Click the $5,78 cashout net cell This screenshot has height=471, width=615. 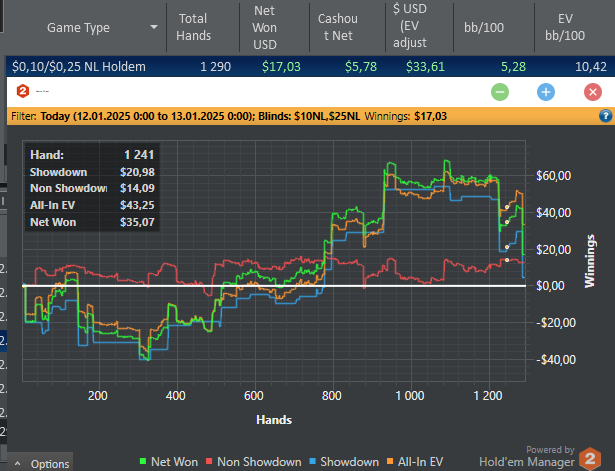point(361,67)
